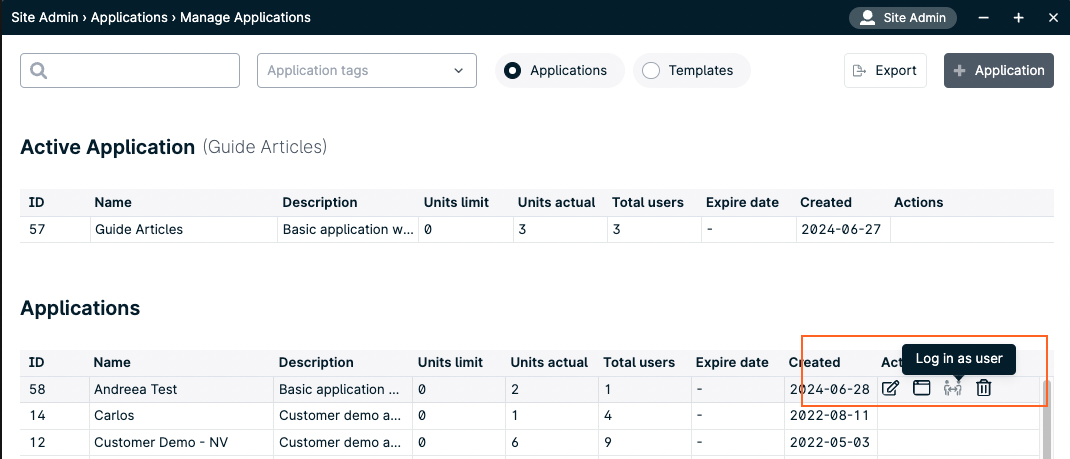Click the applications table scrollbar

click(x=1047, y=417)
